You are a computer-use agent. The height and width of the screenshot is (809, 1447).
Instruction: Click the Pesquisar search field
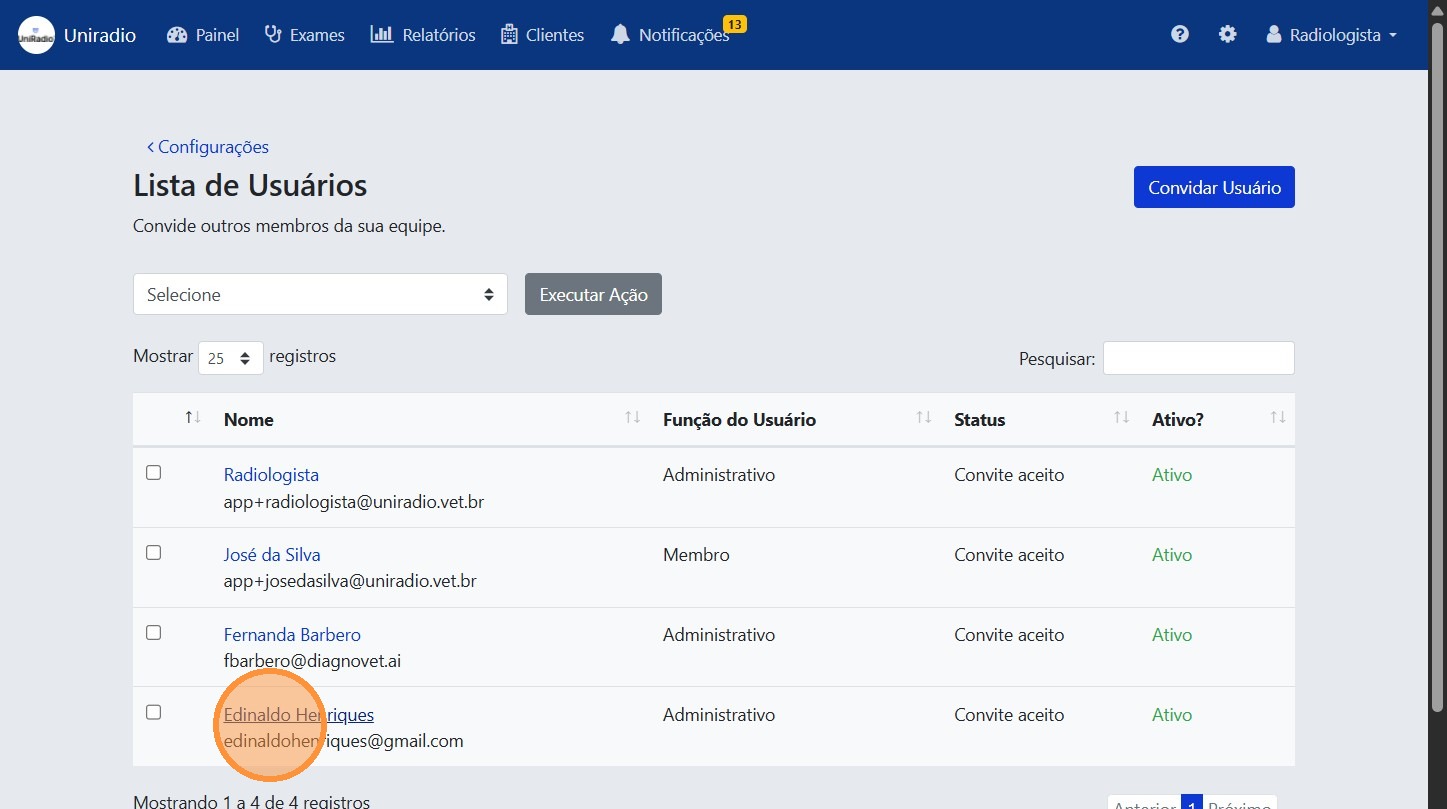tap(1198, 358)
